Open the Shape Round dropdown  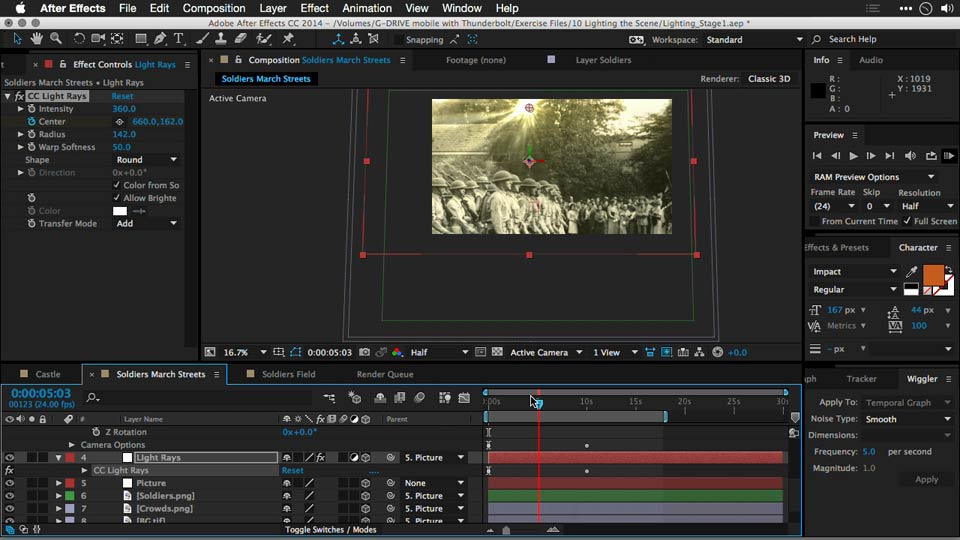(146, 160)
